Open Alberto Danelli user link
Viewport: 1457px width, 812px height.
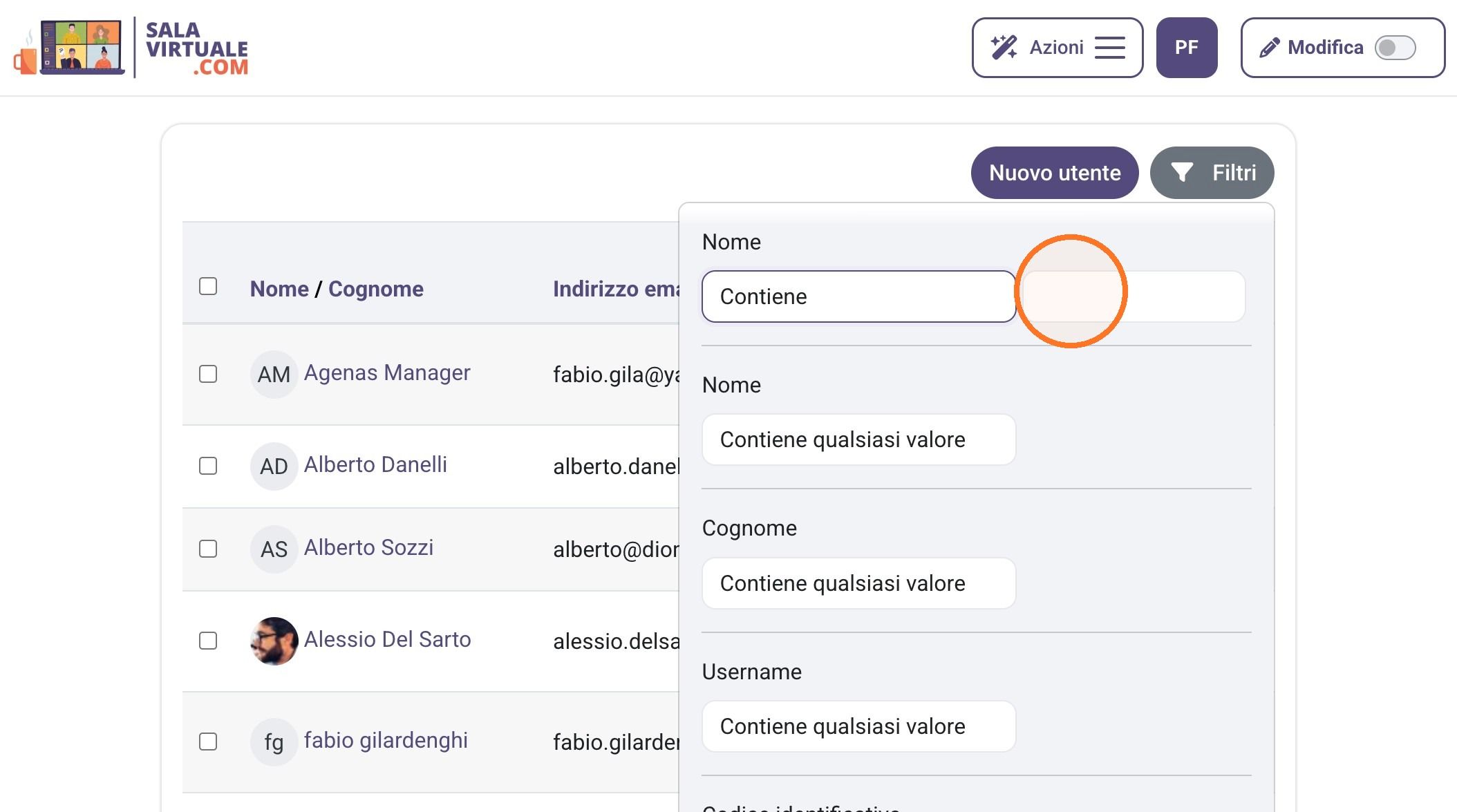375,465
